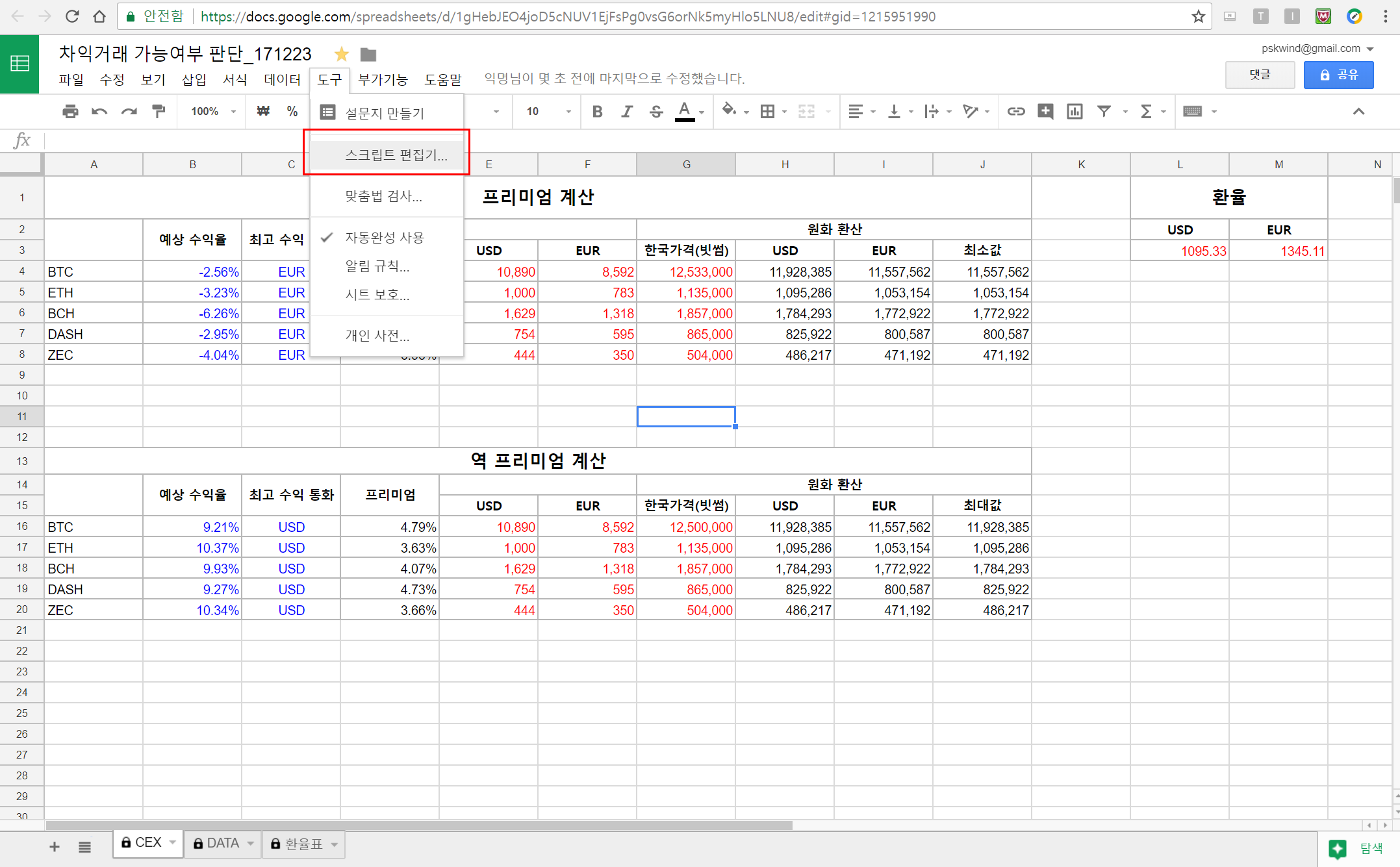Star this spreadsheet
This screenshot has height=867, width=1400.
(342, 54)
